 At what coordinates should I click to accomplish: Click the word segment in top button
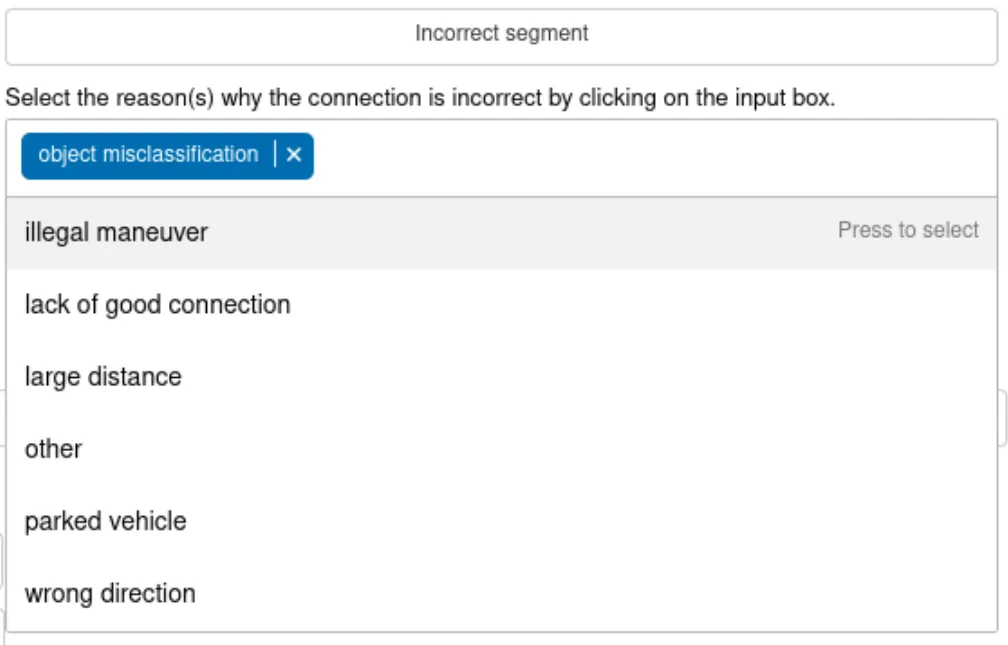tap(547, 34)
